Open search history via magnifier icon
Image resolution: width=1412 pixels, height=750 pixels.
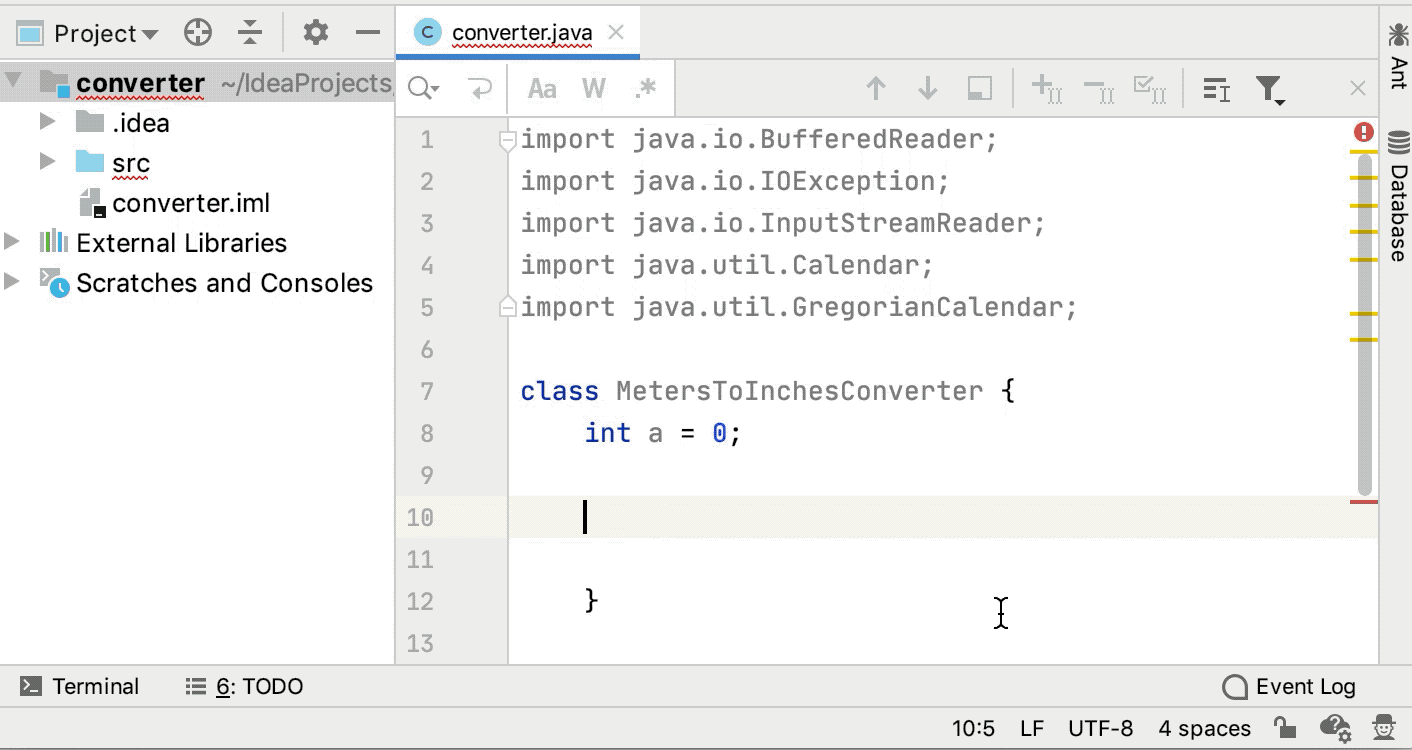tap(421, 88)
